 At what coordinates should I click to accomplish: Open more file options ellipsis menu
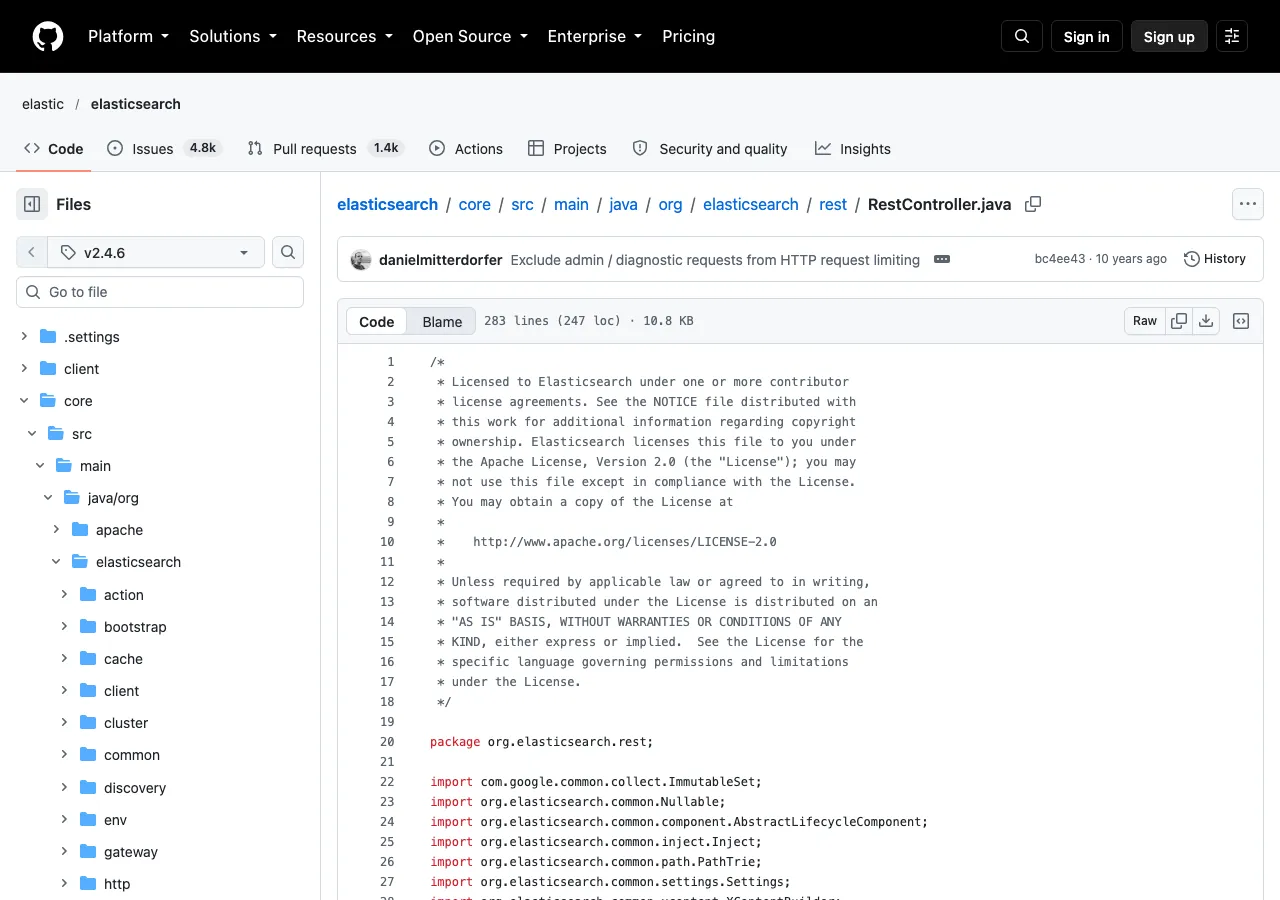pos(1247,204)
